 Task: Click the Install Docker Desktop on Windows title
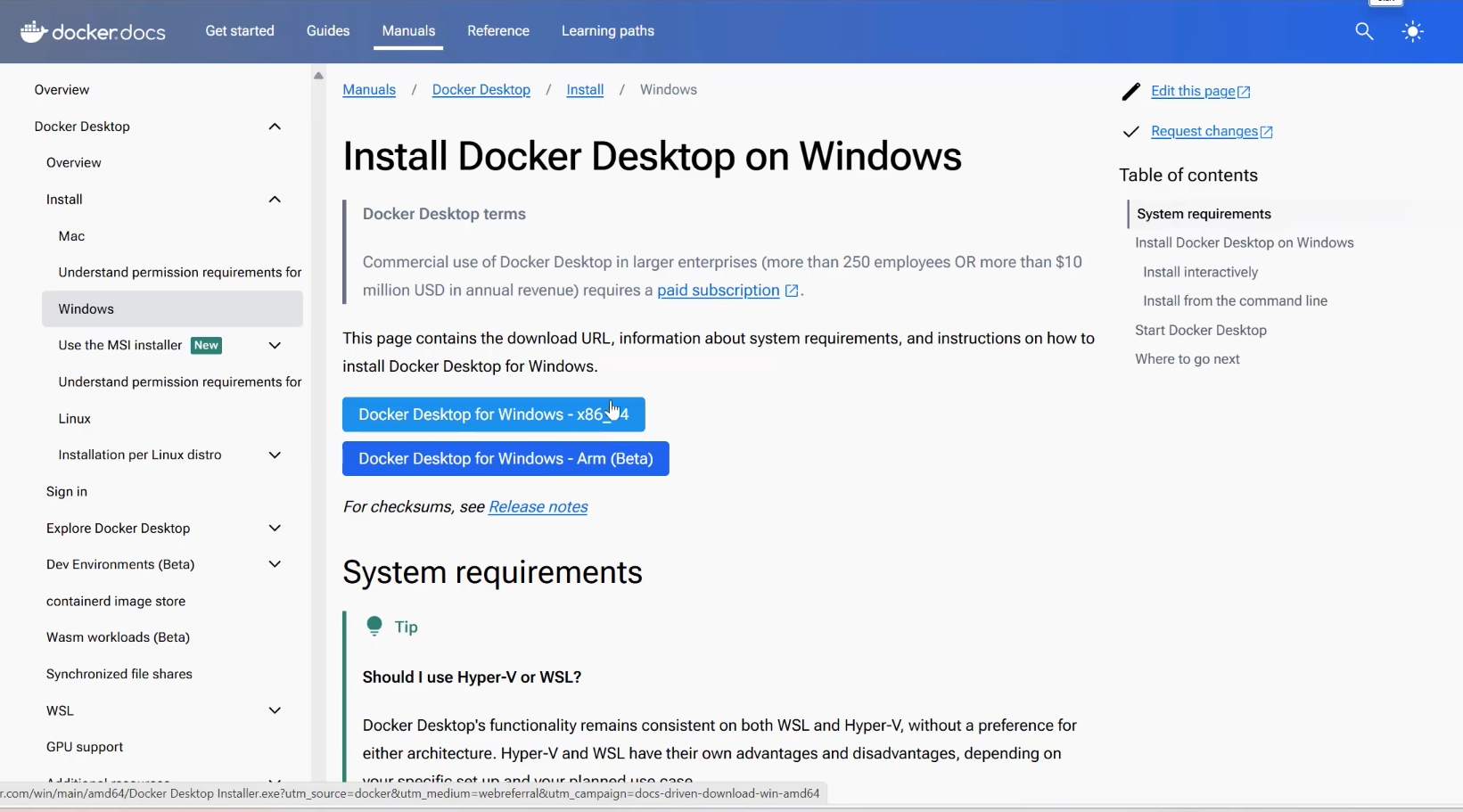coord(653,157)
